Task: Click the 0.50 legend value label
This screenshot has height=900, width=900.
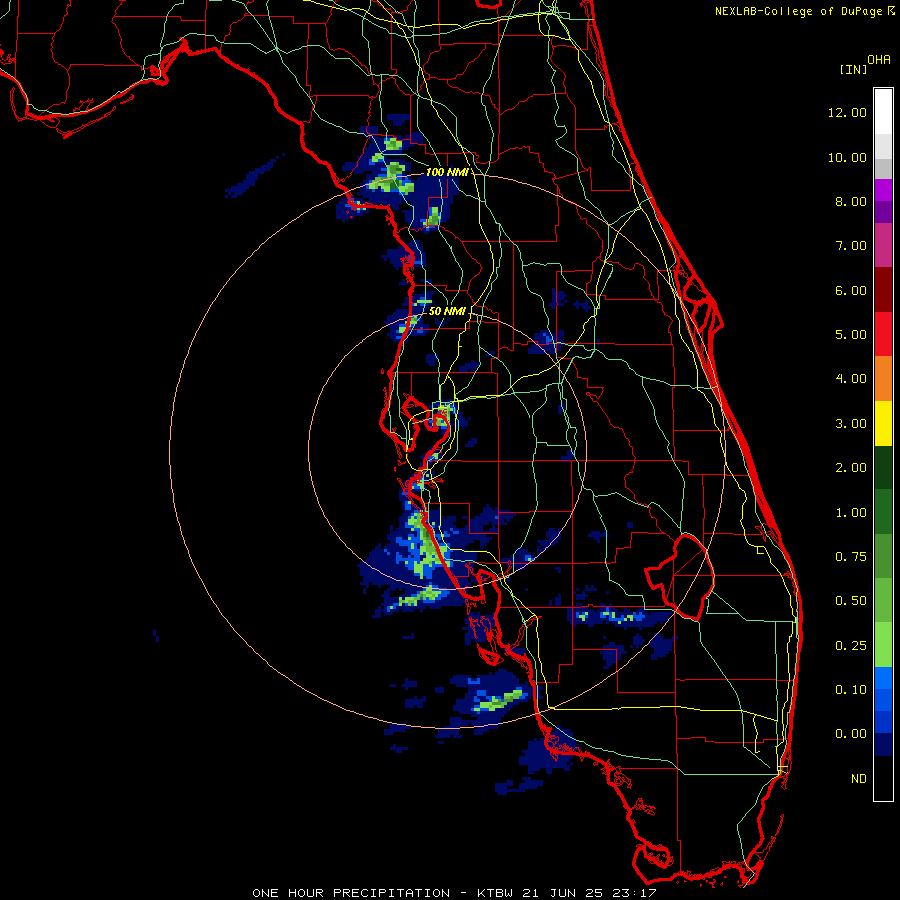Action: pyautogui.click(x=851, y=601)
